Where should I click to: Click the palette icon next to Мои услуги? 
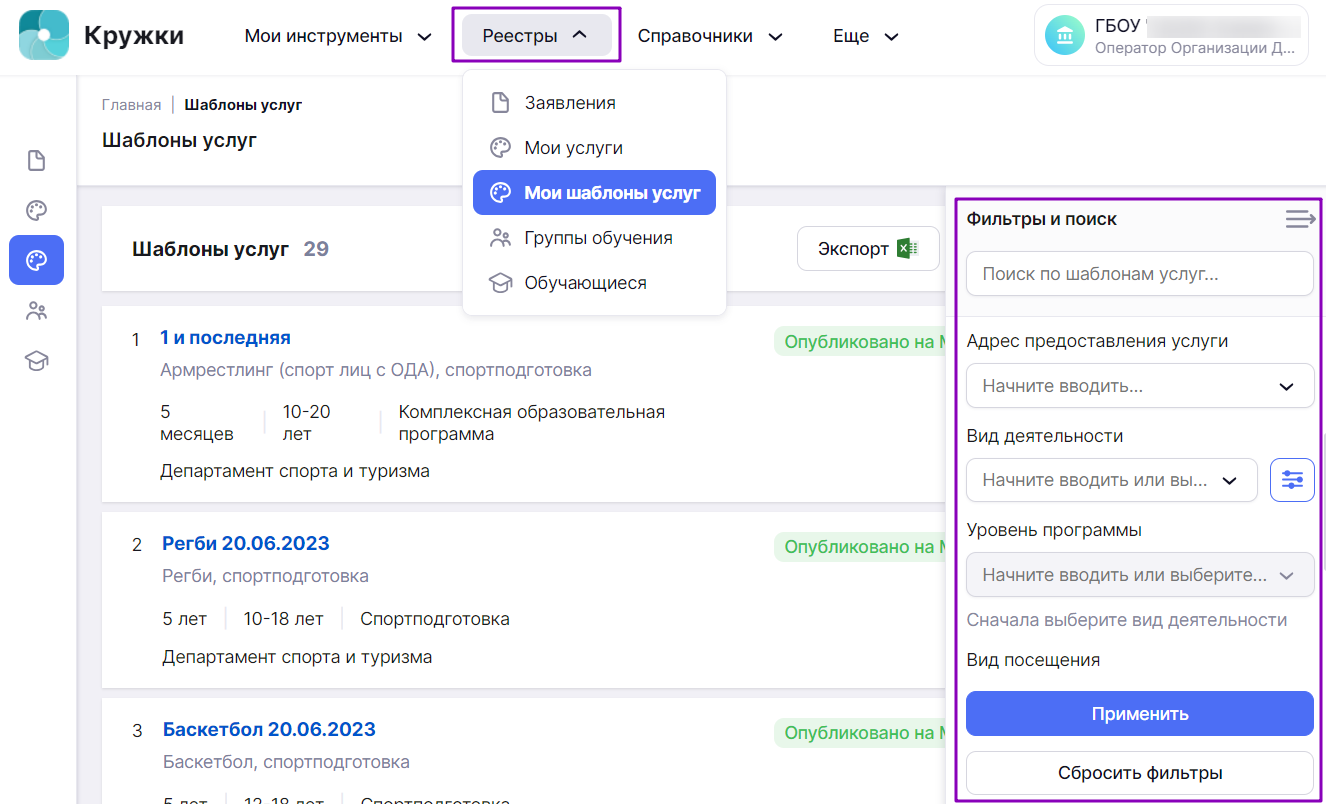[499, 148]
